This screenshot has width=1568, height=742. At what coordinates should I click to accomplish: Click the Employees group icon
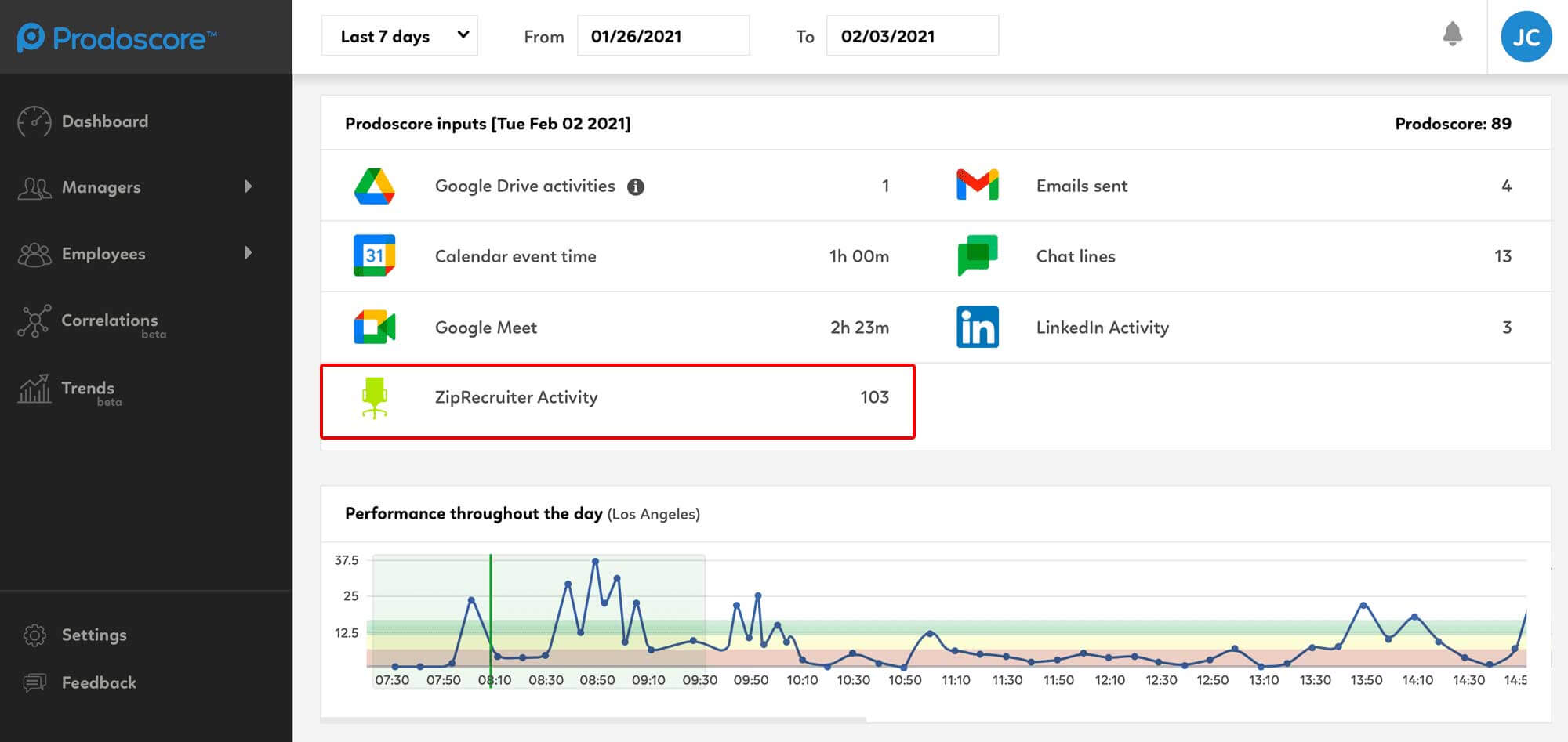(34, 255)
